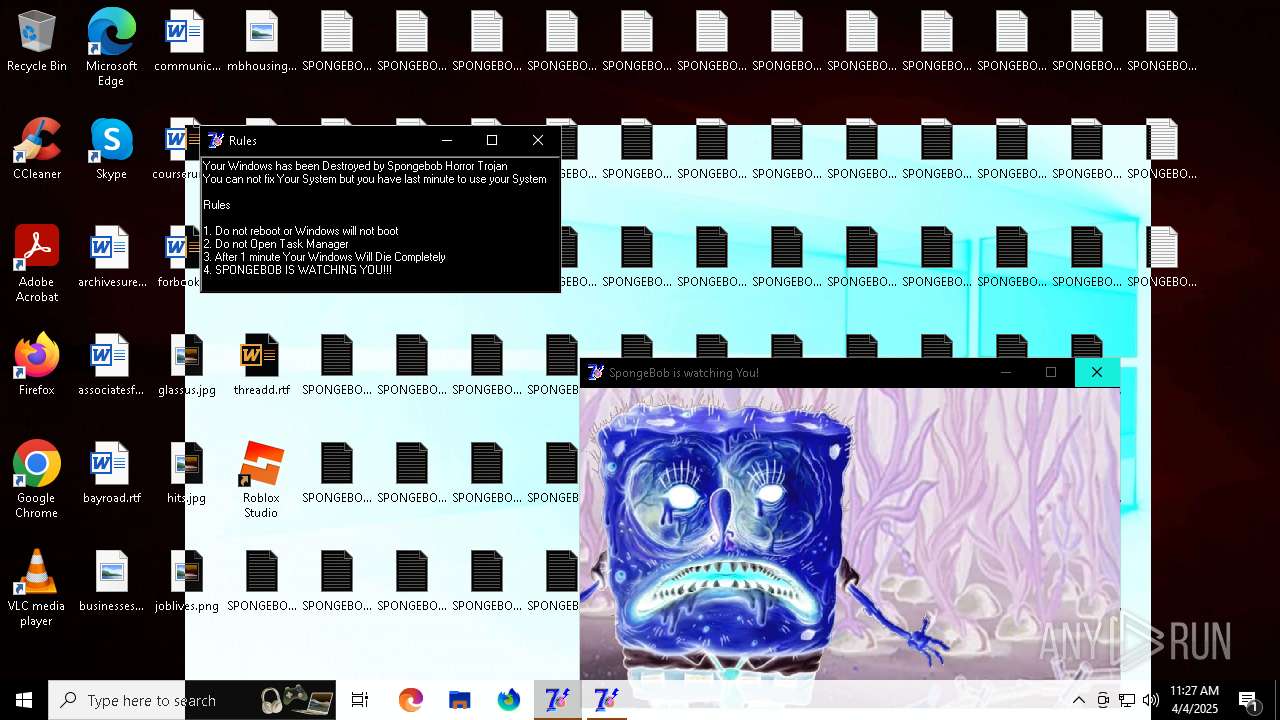Minimize the Rules window
Image resolution: width=1280 pixels, height=720 pixels.
[x=447, y=140]
